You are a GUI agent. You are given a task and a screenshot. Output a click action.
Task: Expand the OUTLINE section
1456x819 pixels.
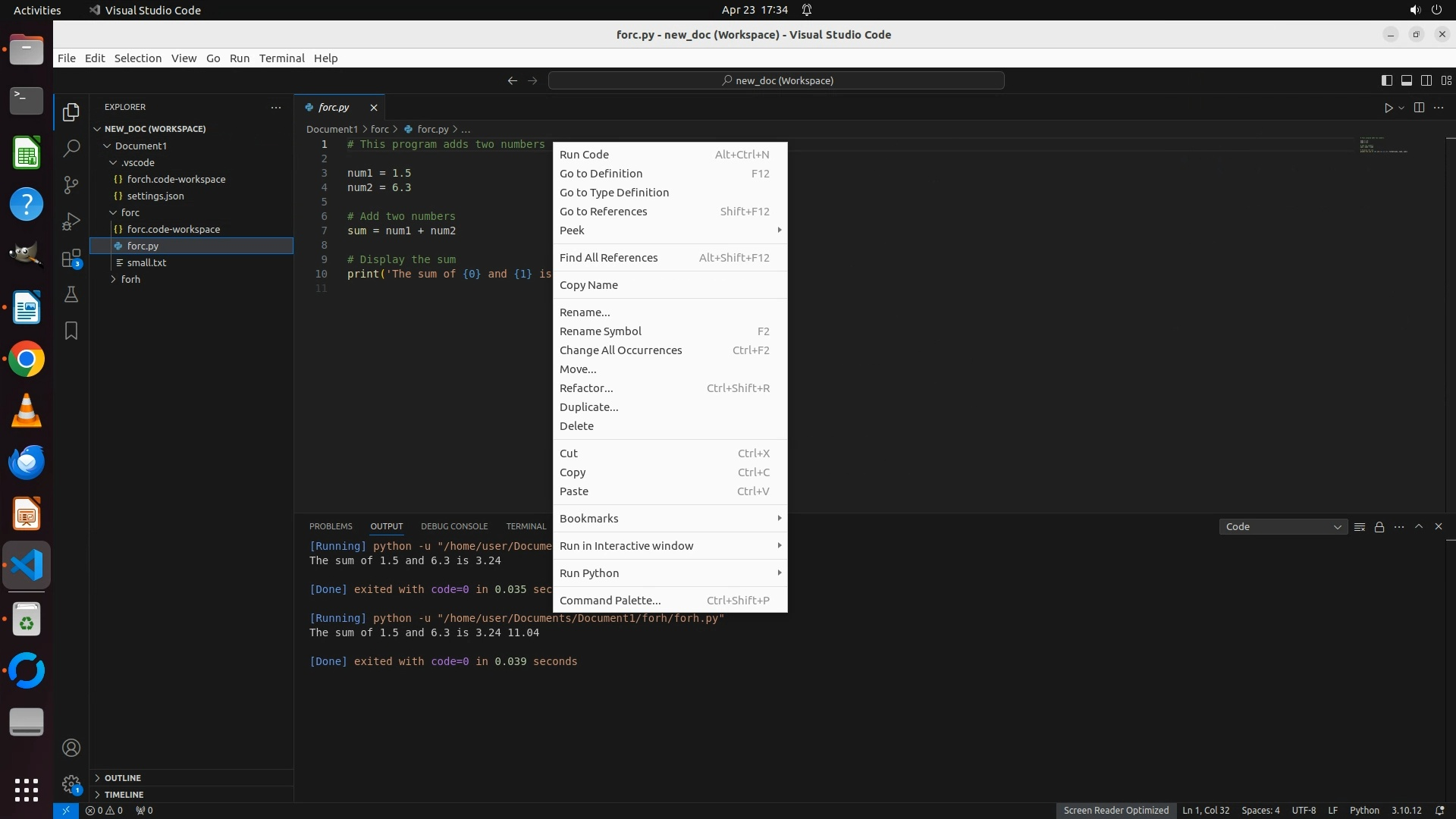pos(123,778)
